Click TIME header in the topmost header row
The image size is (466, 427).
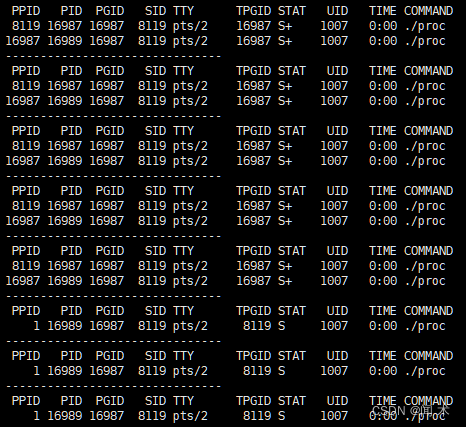(x=383, y=11)
